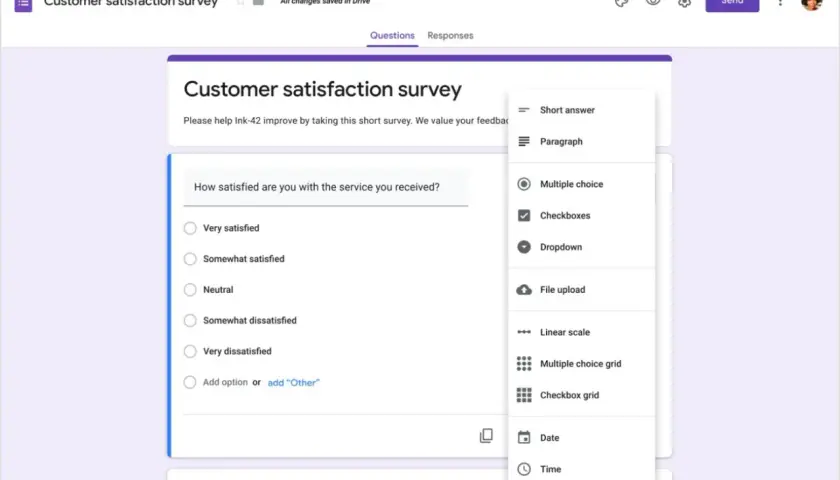Choose Short answer question type
Viewport: 840px width, 480px height.
point(582,110)
